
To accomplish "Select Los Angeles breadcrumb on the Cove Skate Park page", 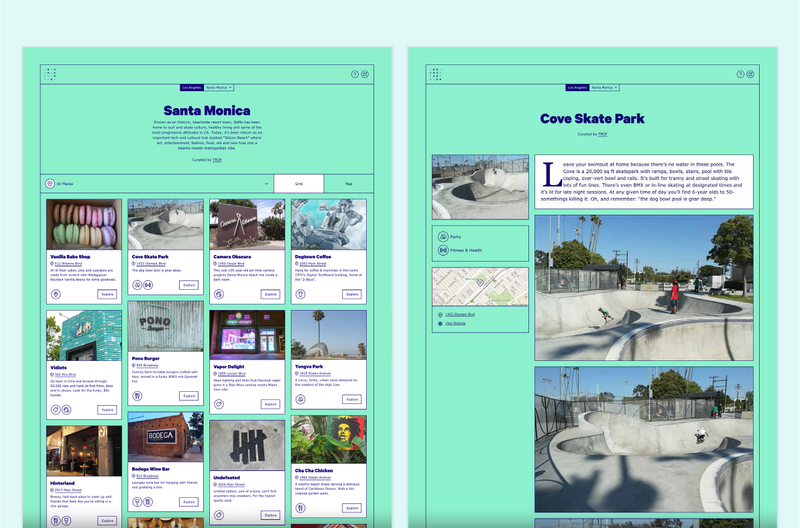I will point(578,88).
